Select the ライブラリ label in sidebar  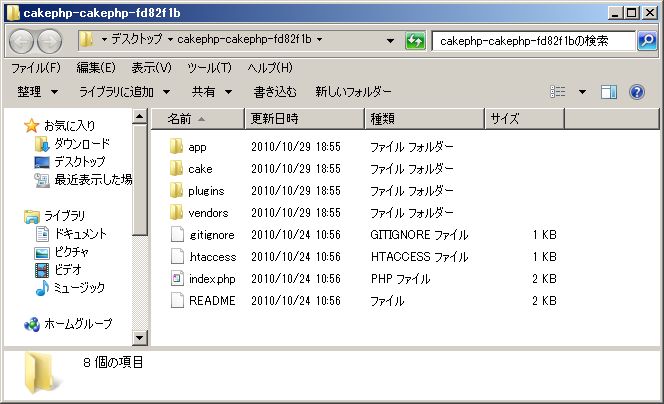click(64, 216)
